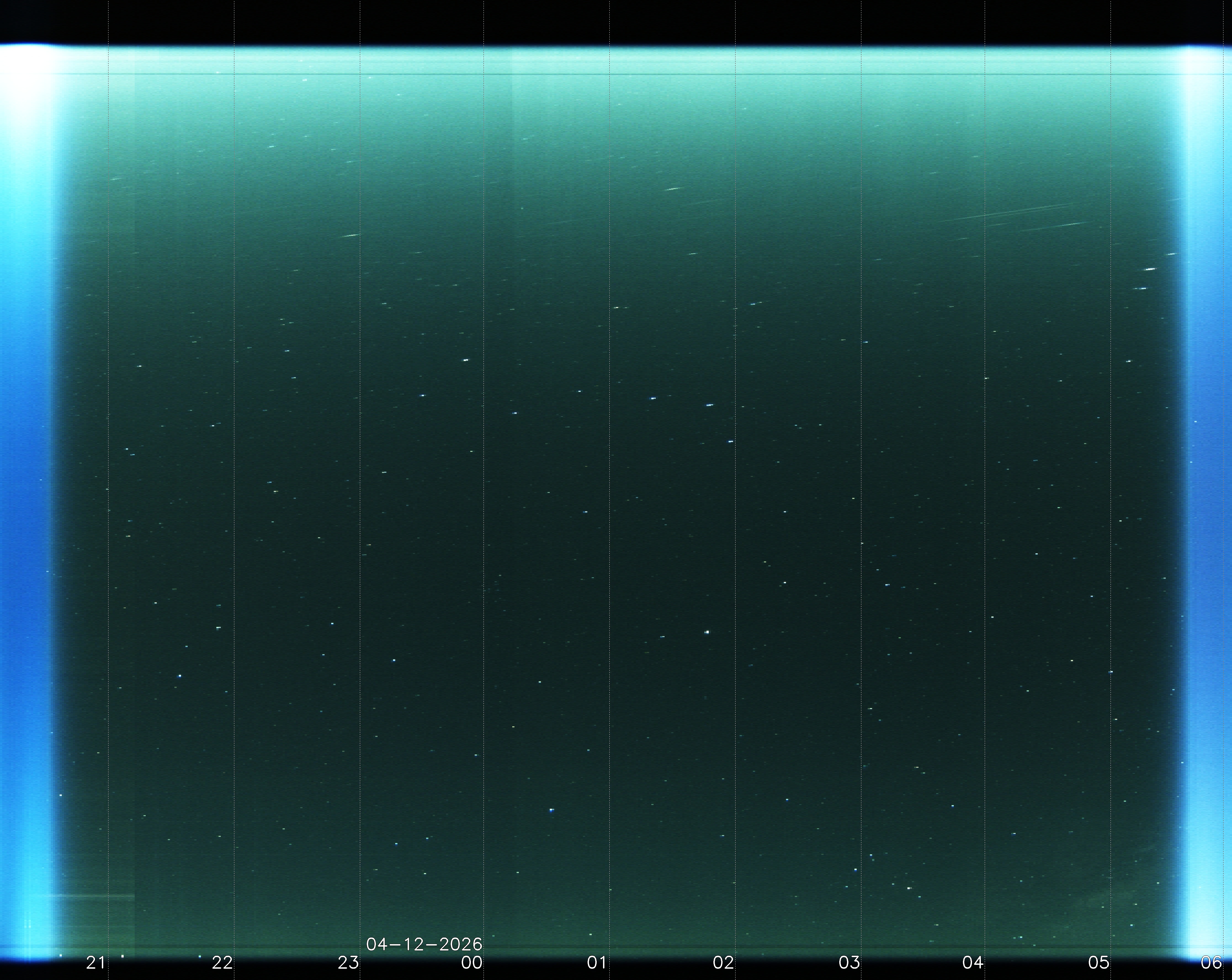Click the bright short streak before 23 gridline
The width and height of the screenshot is (1232, 980).
click(x=350, y=235)
